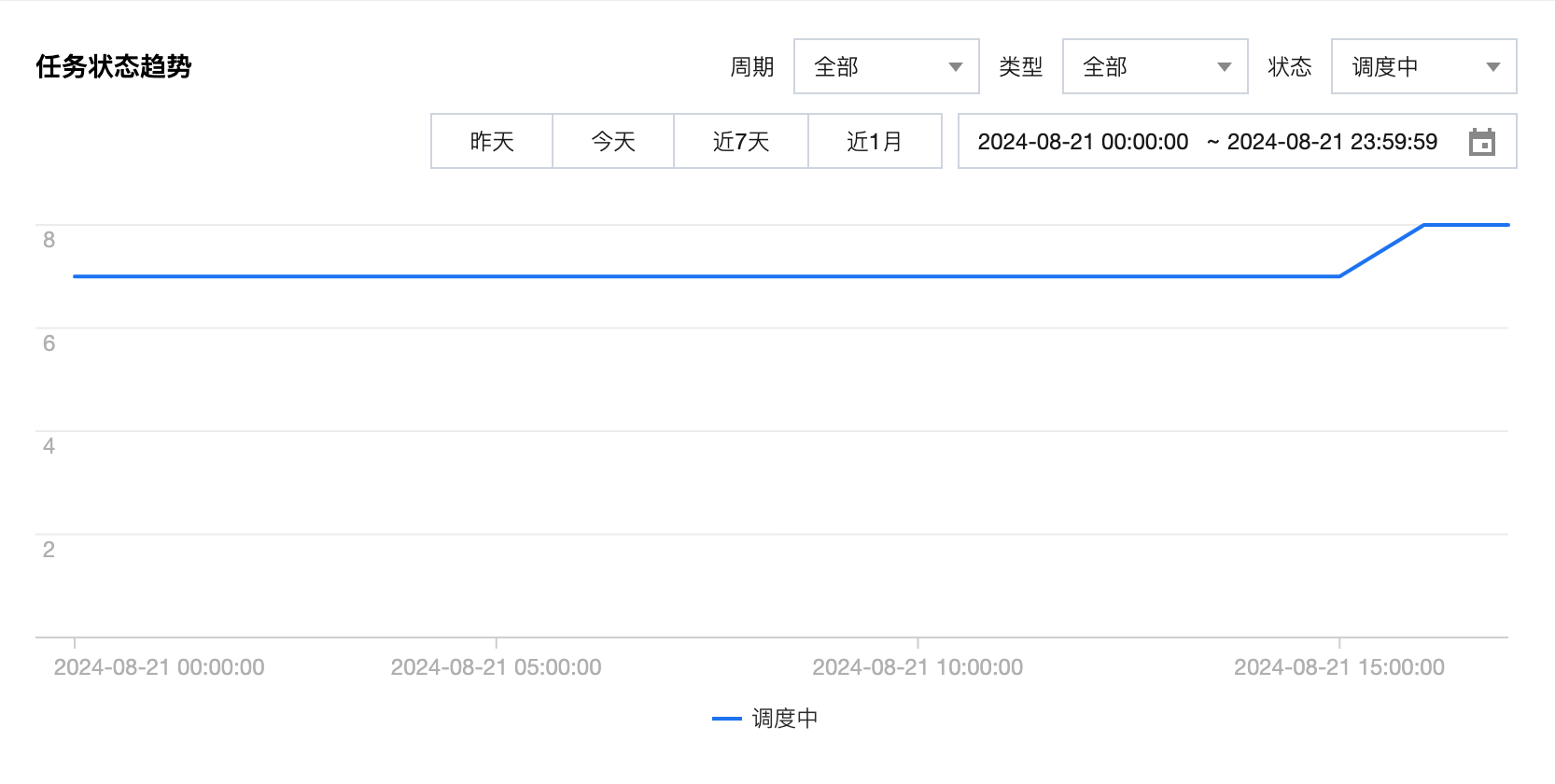Click the 15:00:00 x-axis tick label
This screenshot has height=784, width=1555.
pos(1339,667)
